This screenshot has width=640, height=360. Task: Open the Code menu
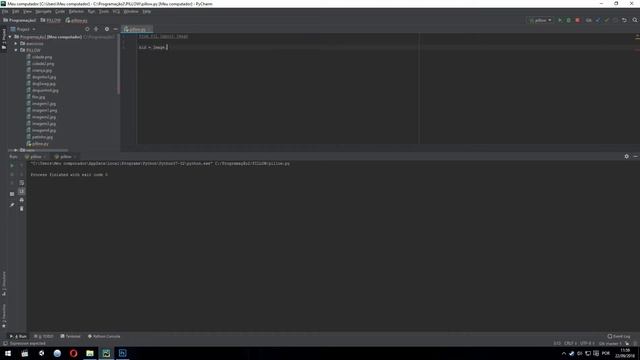60,11
